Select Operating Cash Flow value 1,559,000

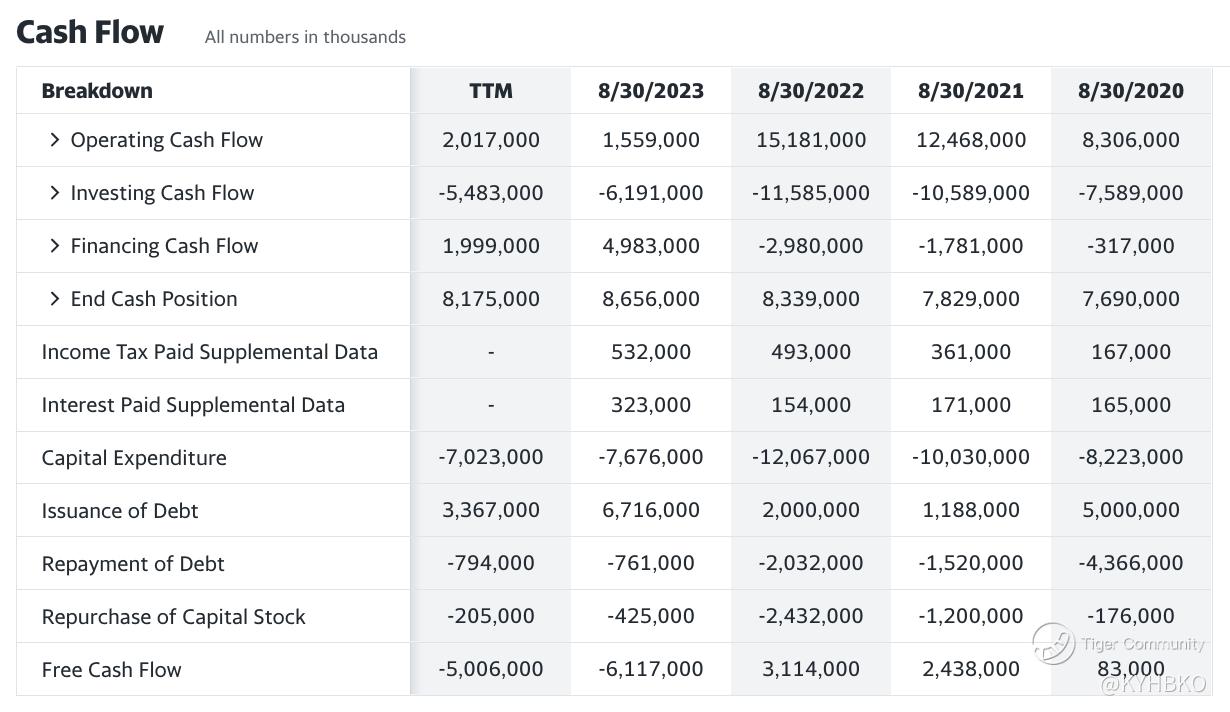point(651,140)
